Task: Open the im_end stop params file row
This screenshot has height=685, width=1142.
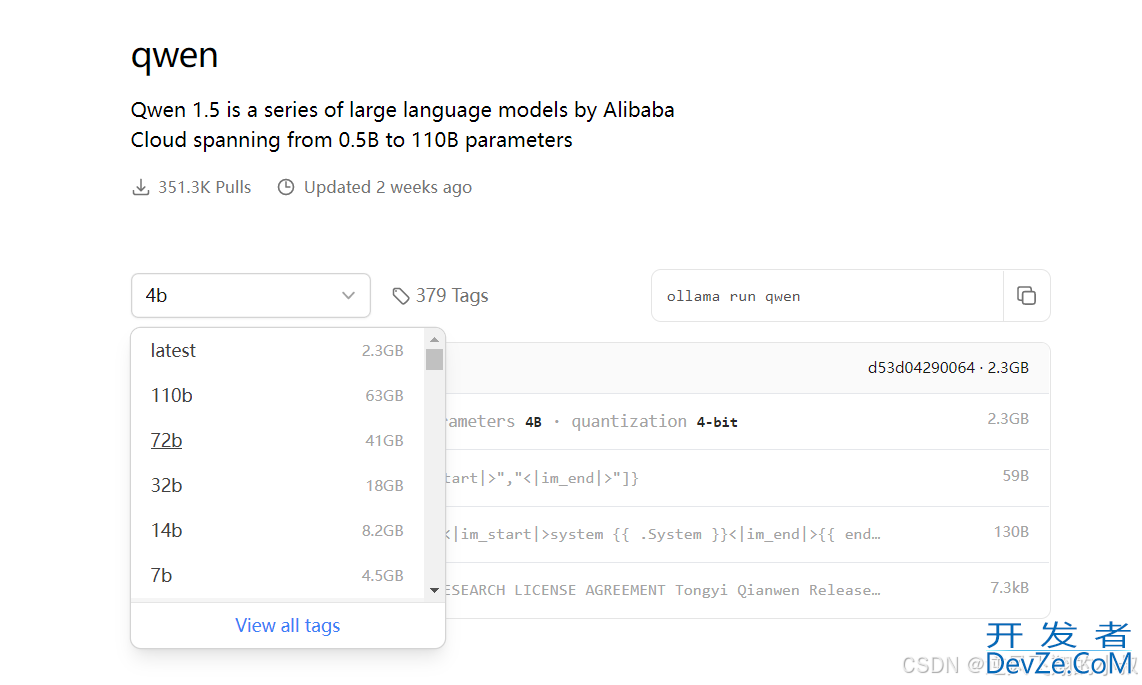Action: pos(747,478)
